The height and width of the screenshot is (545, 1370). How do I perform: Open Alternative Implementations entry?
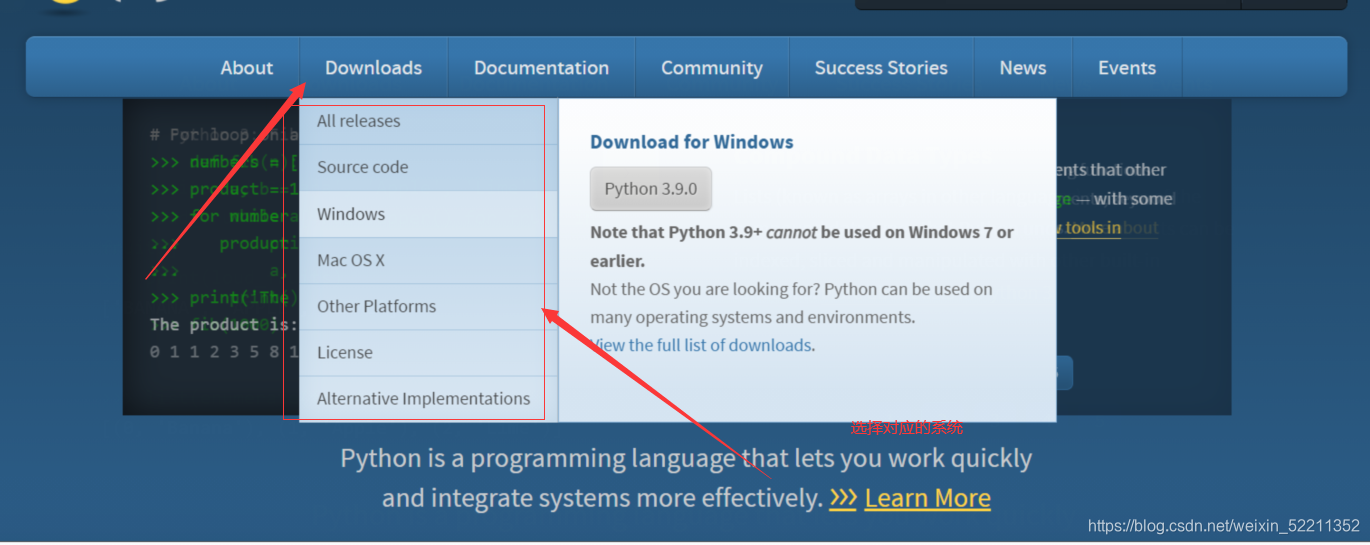pyautogui.click(x=429, y=398)
